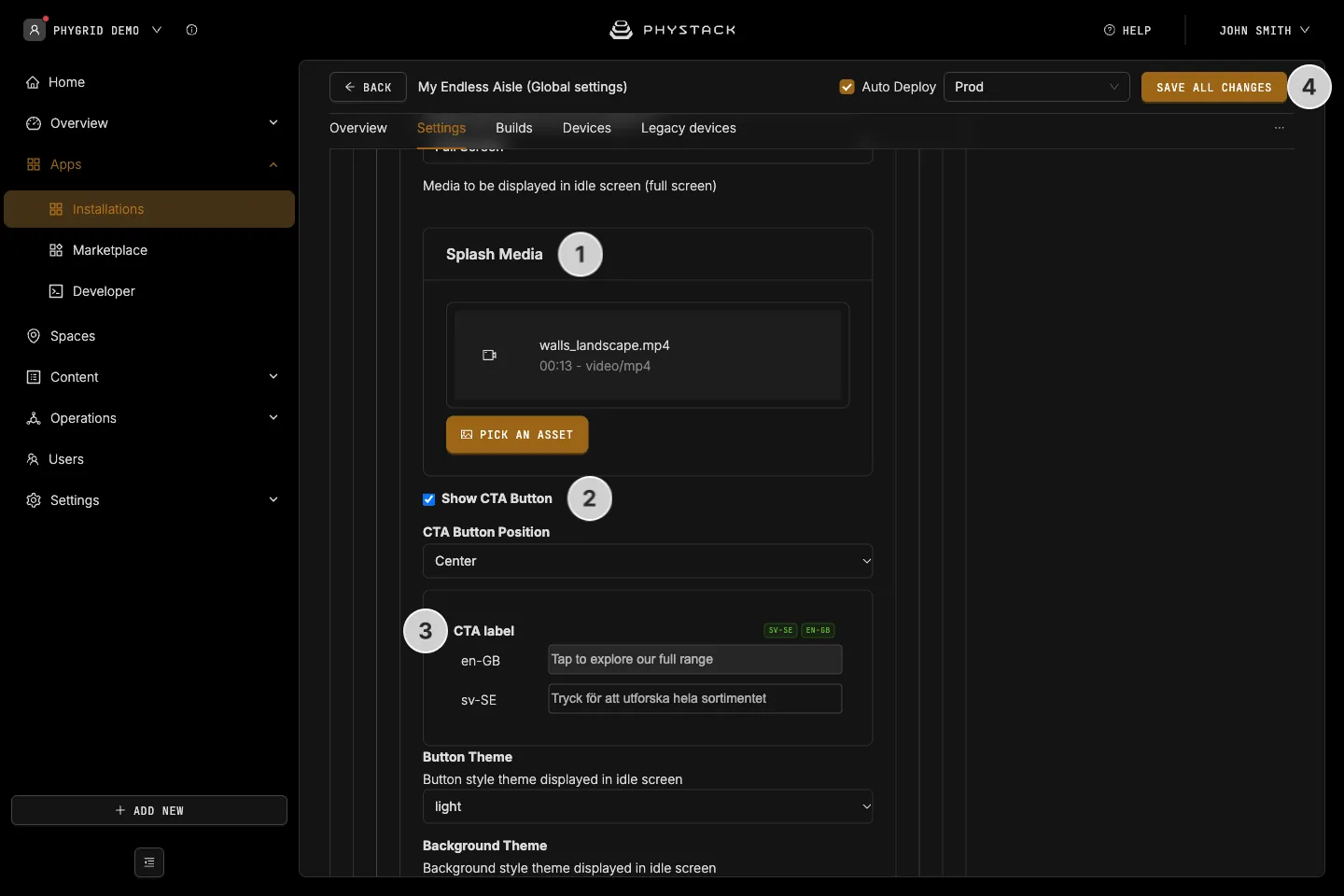Expand the Overview sidebar section
Screen dimensions: 1344x896
273,123
